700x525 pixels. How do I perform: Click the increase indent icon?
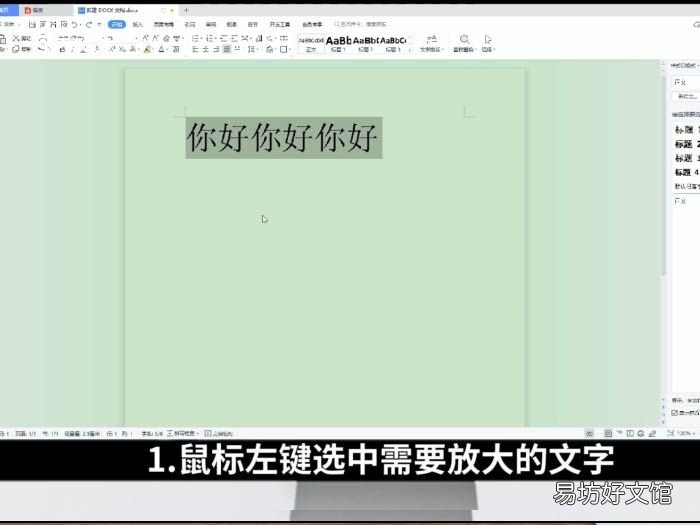pyautogui.click(x=234, y=38)
